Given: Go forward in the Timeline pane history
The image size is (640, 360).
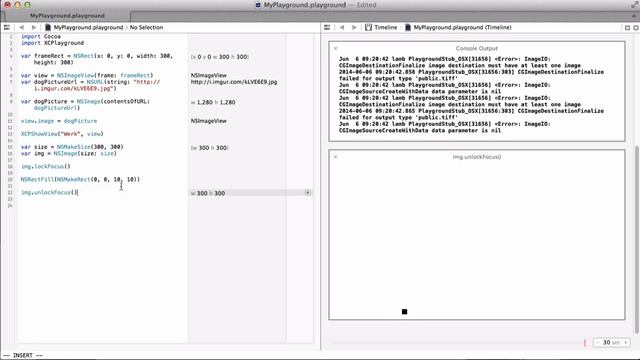Looking at the screenshot, I should tap(354, 27).
